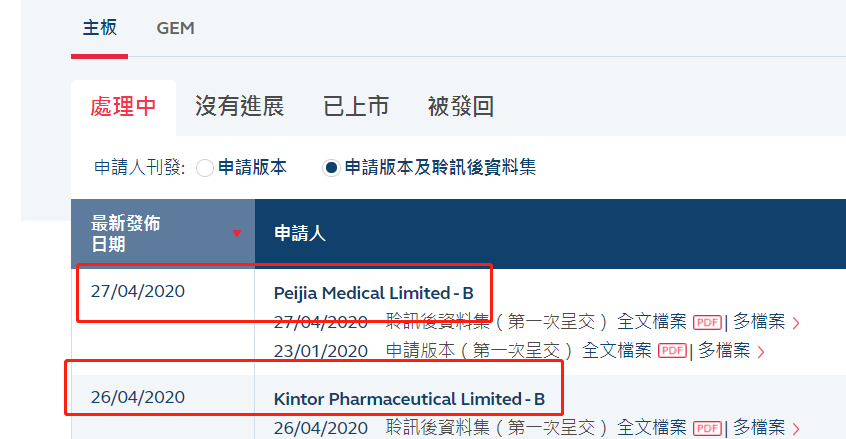846x439 pixels.
Task: Sort by 最新發佈日期 red arrow
Action: point(237,234)
